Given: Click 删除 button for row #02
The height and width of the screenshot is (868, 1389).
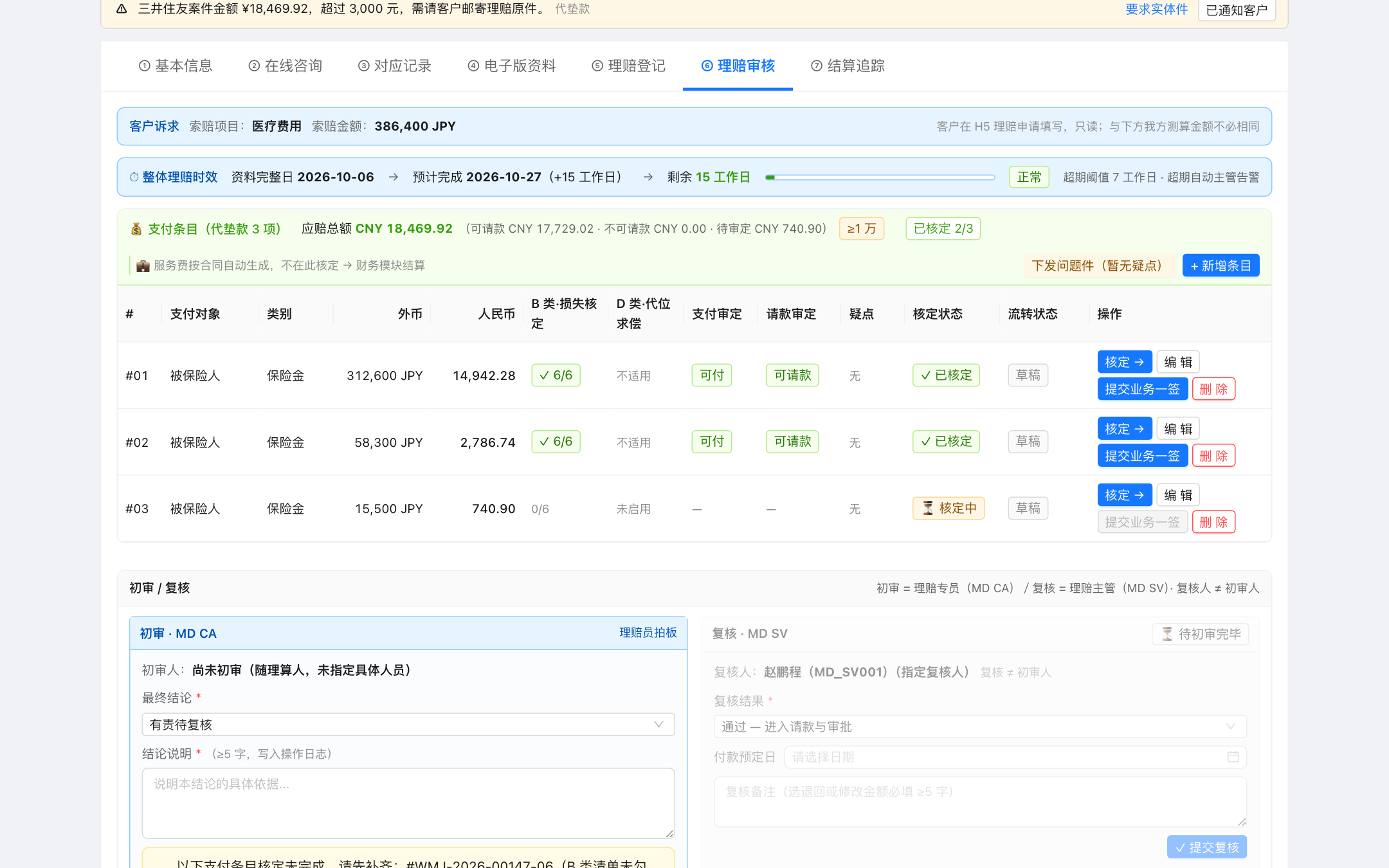Looking at the screenshot, I should 1213,456.
